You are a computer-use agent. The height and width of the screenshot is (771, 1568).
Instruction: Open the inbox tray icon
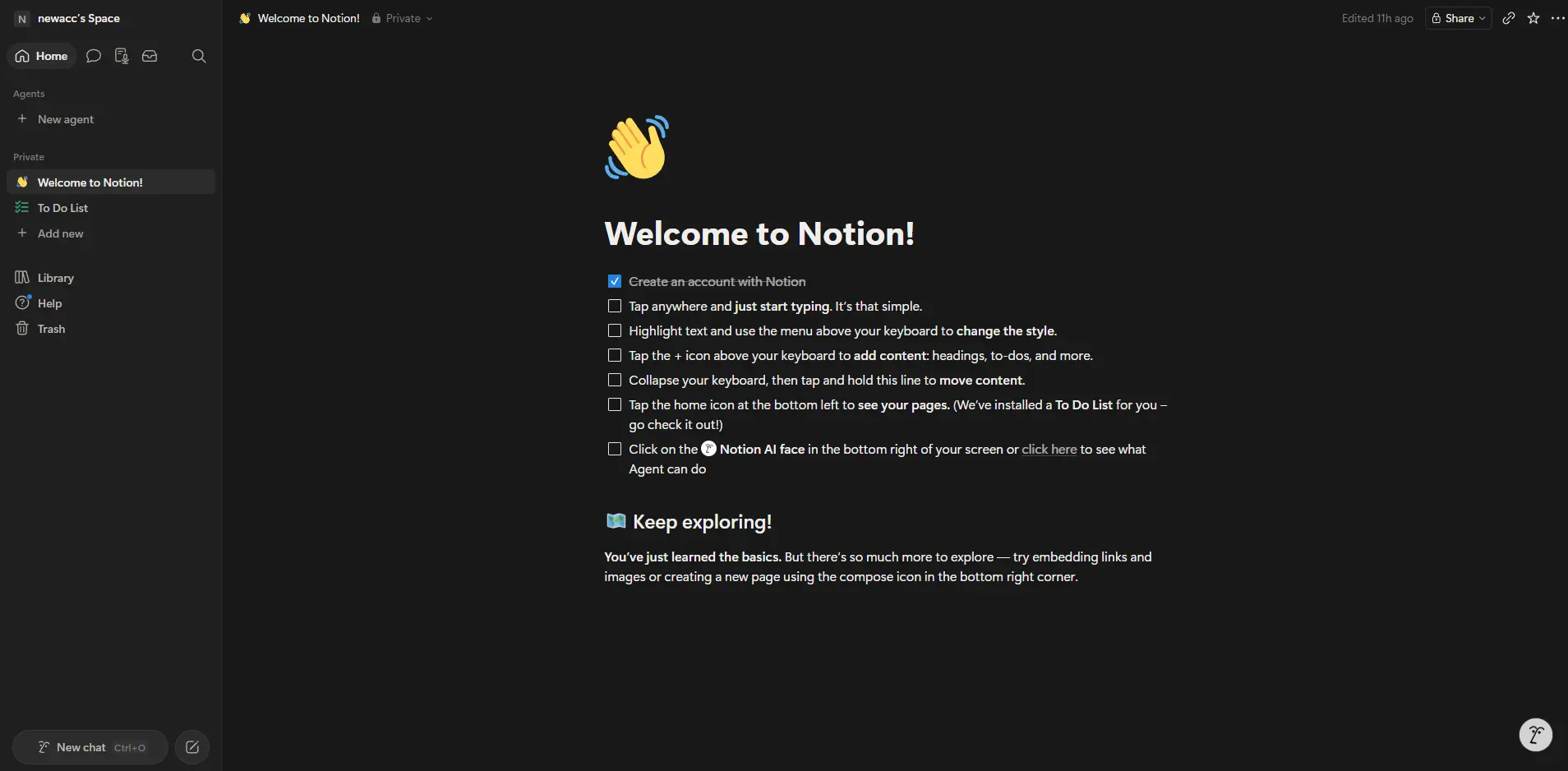click(150, 56)
